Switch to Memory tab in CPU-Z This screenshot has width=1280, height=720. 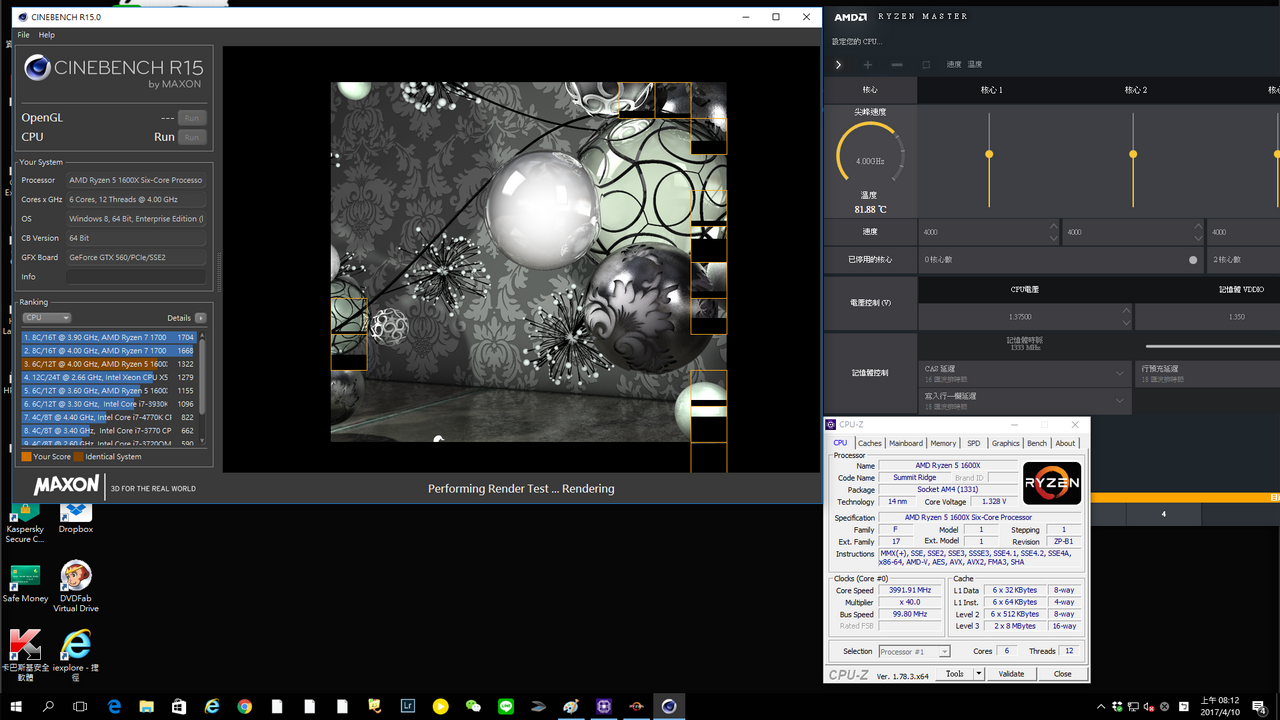(943, 443)
